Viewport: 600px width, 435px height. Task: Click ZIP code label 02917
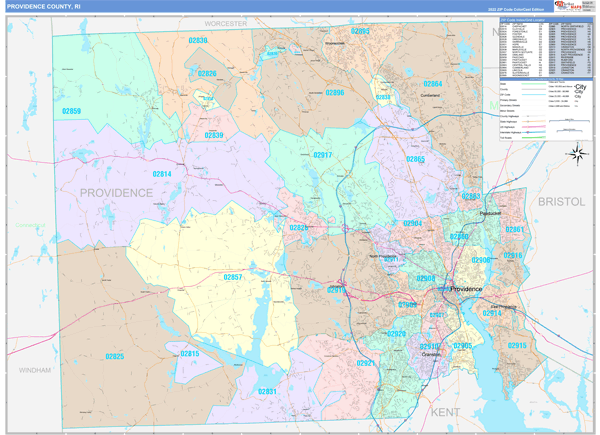[x=322, y=155]
